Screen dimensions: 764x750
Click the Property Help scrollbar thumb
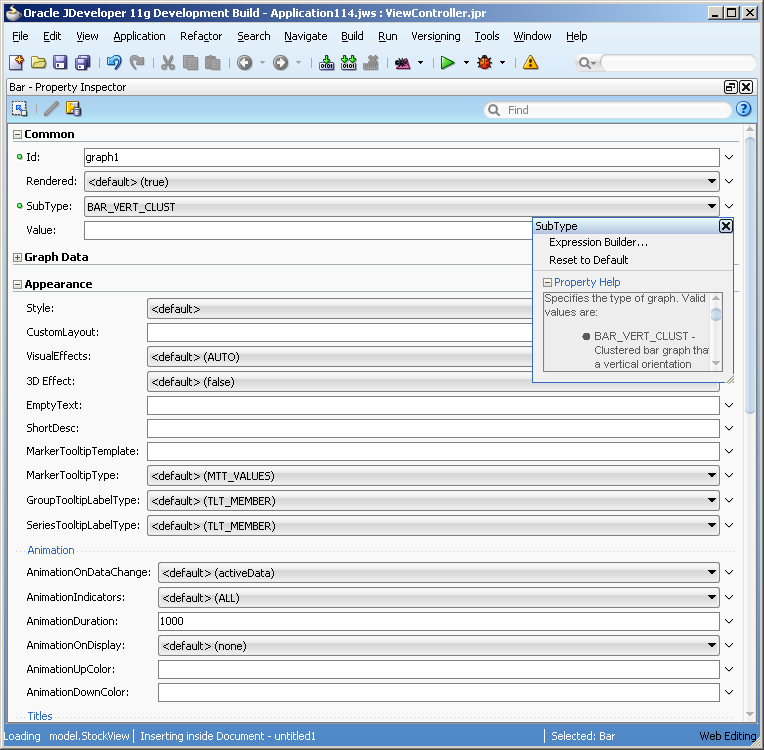click(x=716, y=314)
